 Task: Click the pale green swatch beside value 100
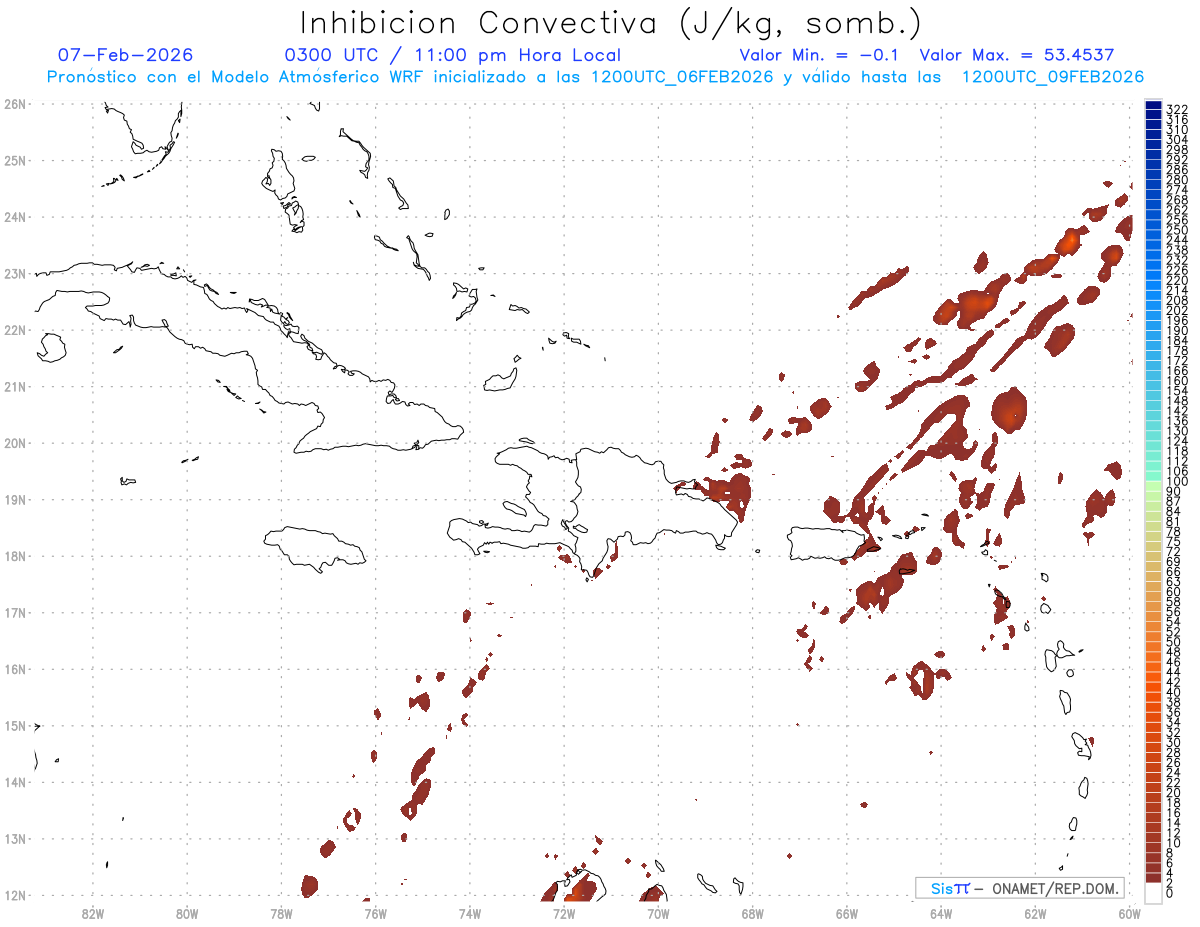pyautogui.click(x=1153, y=485)
